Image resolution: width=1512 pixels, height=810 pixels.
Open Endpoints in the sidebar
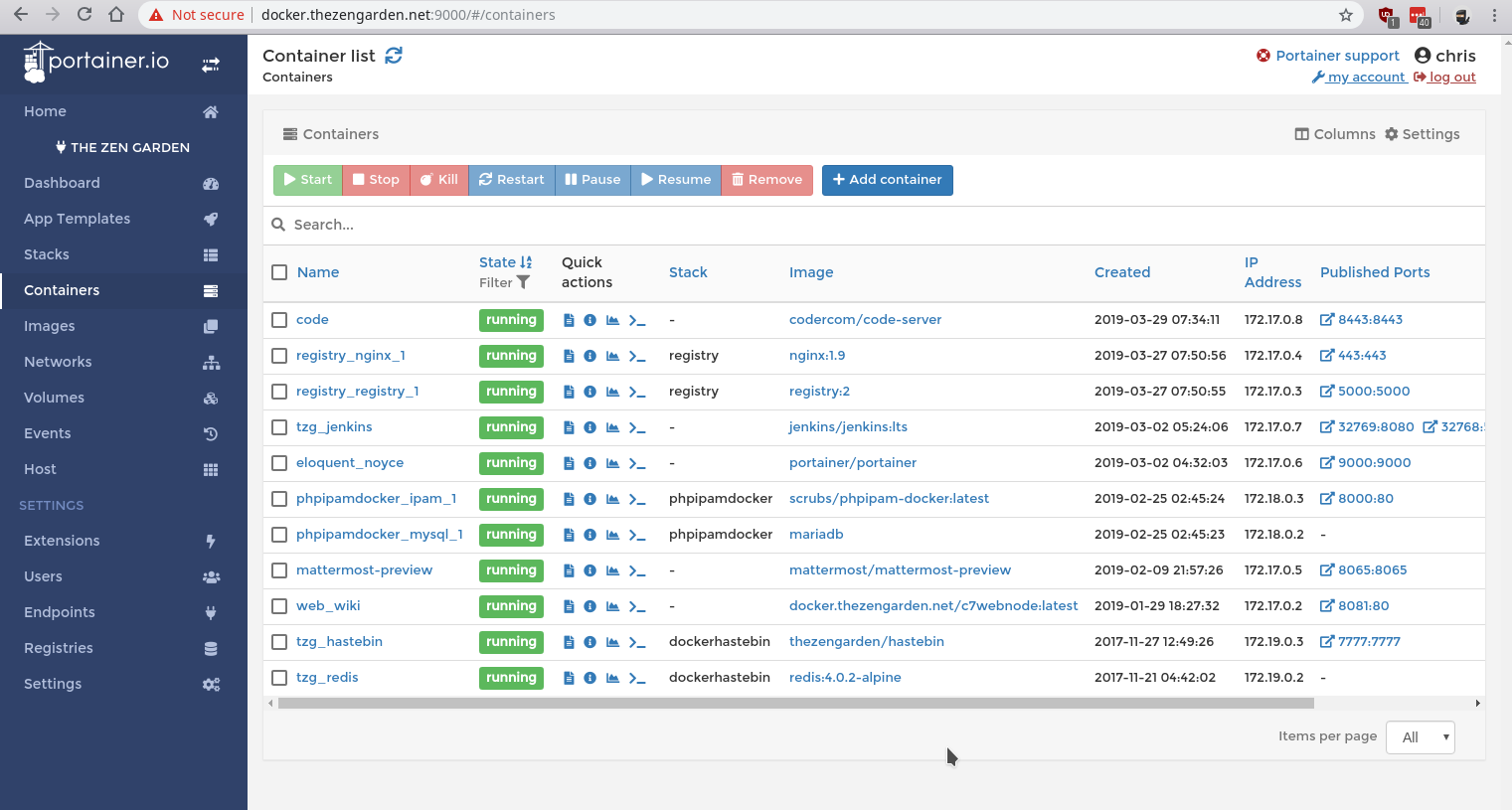click(123, 612)
